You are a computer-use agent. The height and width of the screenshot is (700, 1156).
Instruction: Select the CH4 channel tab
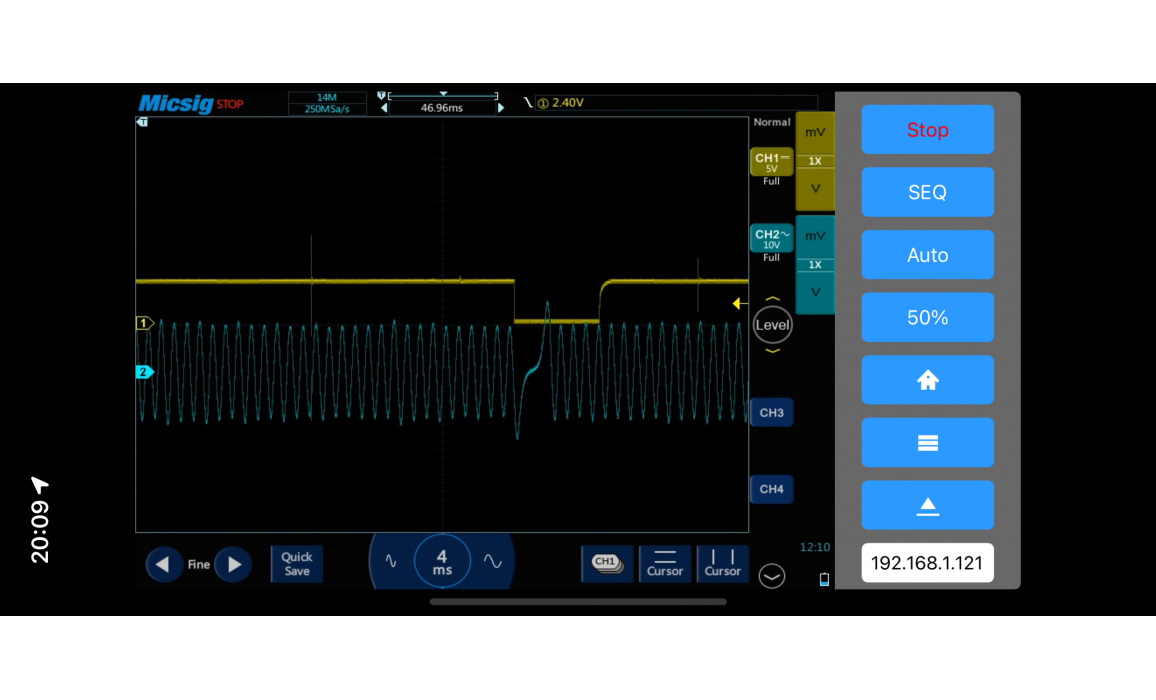771,489
